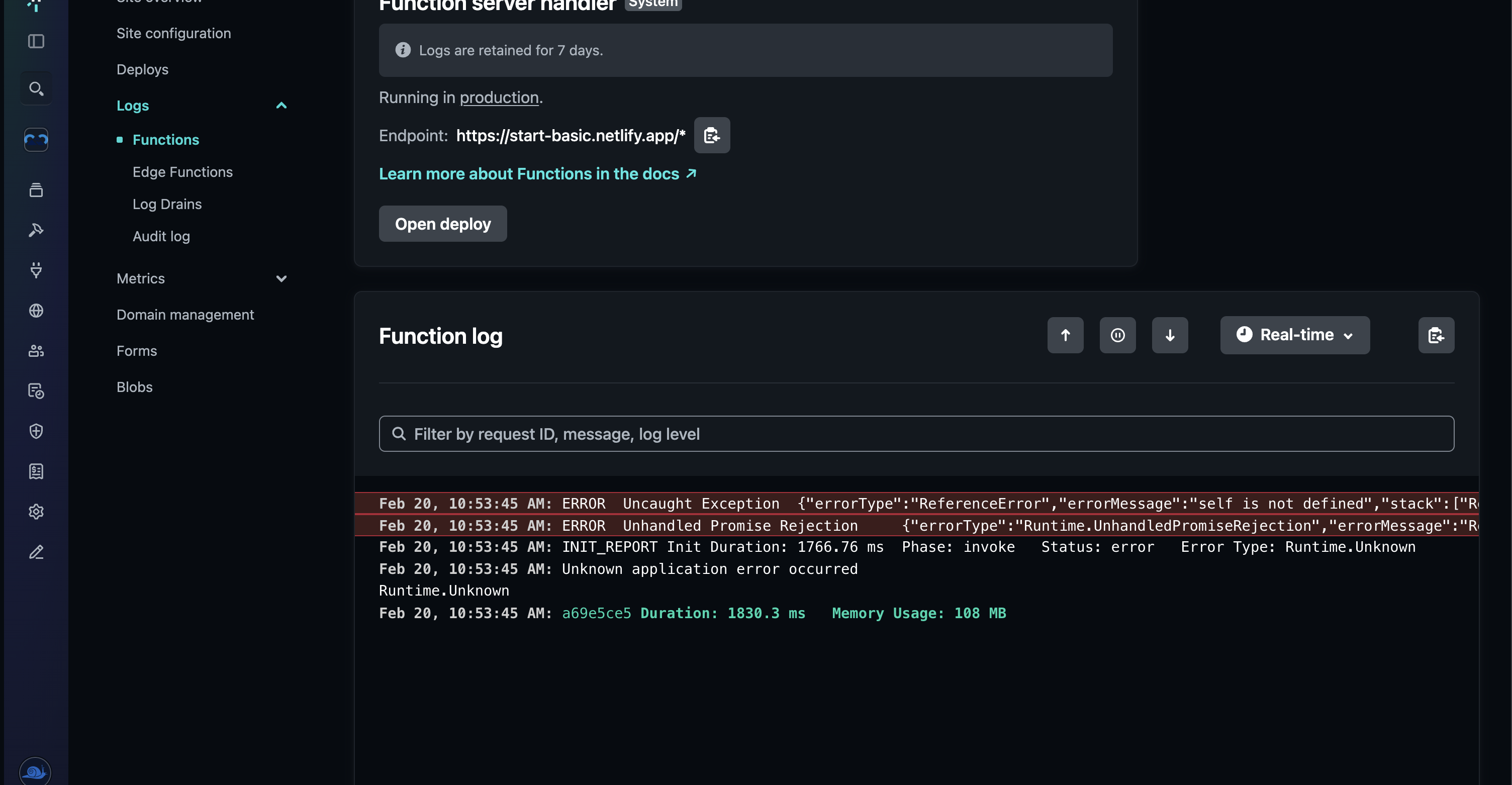Follow the production link

[499, 97]
